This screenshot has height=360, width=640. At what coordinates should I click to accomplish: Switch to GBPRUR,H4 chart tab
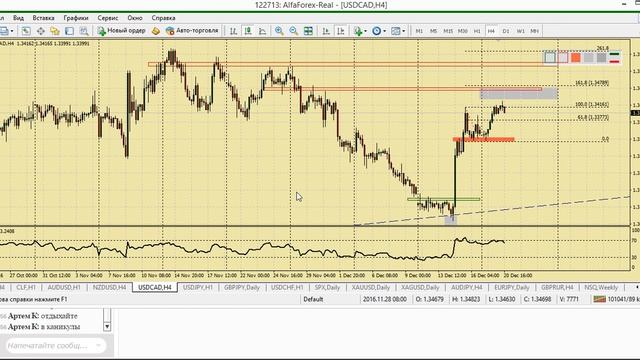[x=557, y=287]
